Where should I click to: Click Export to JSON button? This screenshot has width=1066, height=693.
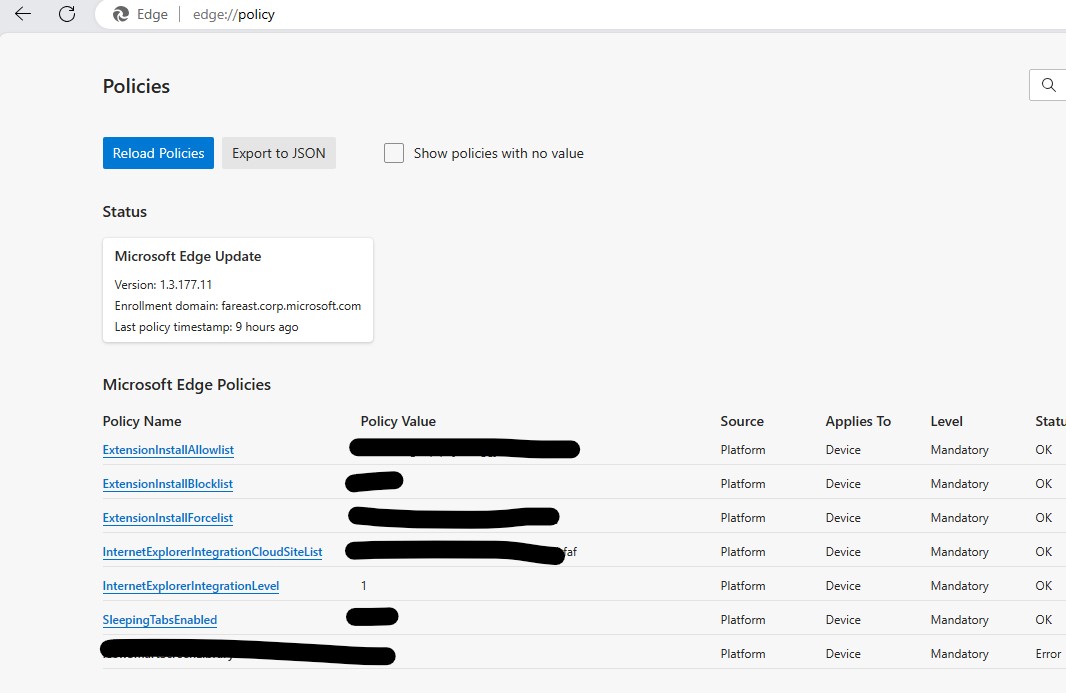(x=279, y=153)
